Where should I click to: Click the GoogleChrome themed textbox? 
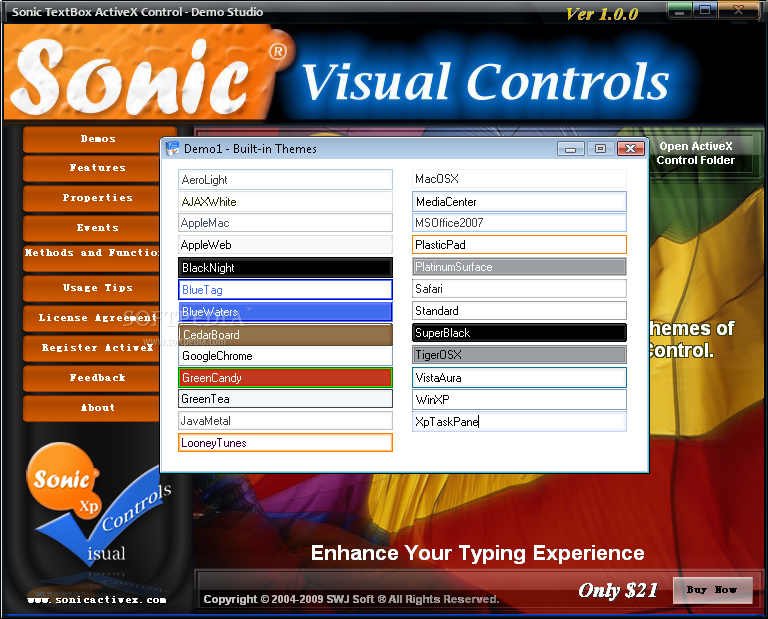pyautogui.click(x=285, y=356)
